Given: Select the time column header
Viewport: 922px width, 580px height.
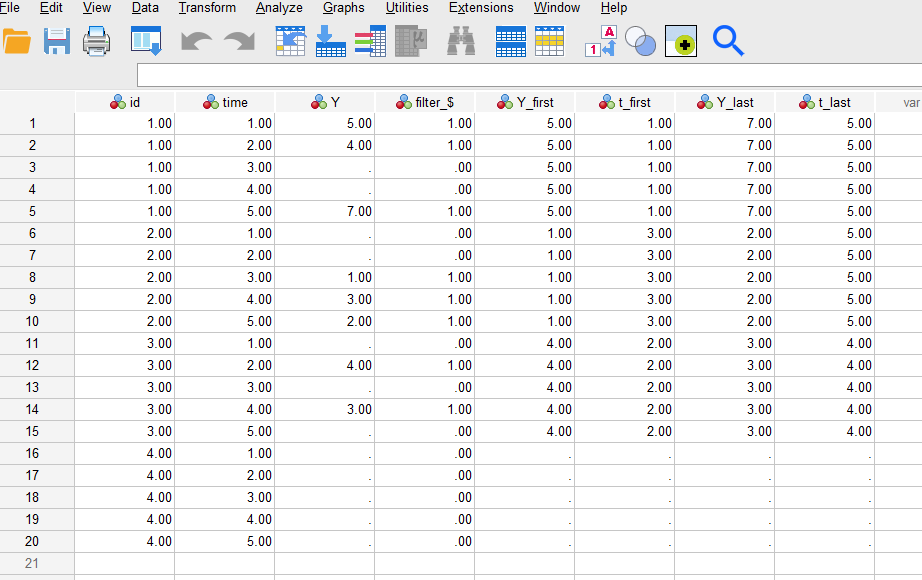Looking at the screenshot, I should click(225, 102).
